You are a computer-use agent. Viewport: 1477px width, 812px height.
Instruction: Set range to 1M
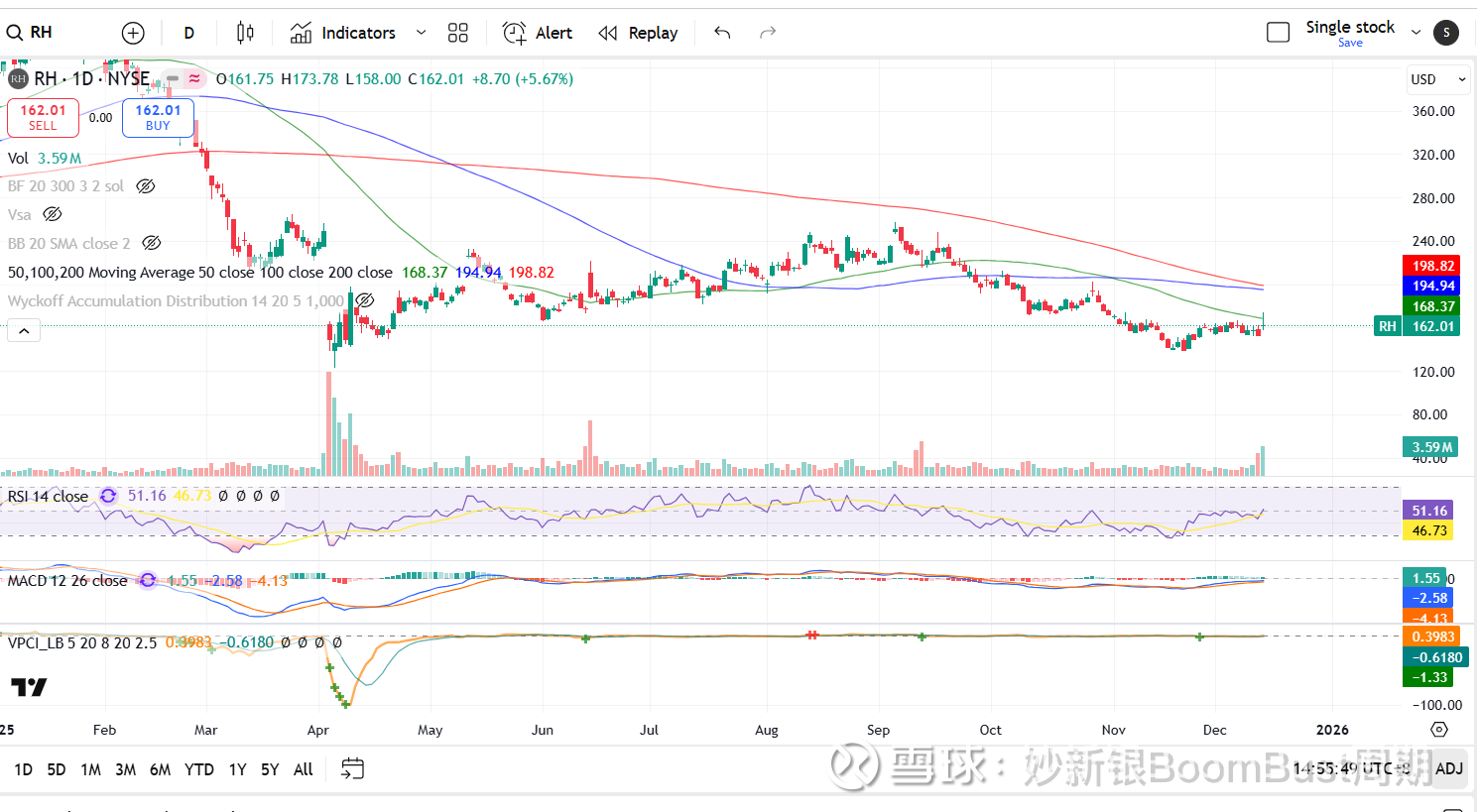pos(90,769)
